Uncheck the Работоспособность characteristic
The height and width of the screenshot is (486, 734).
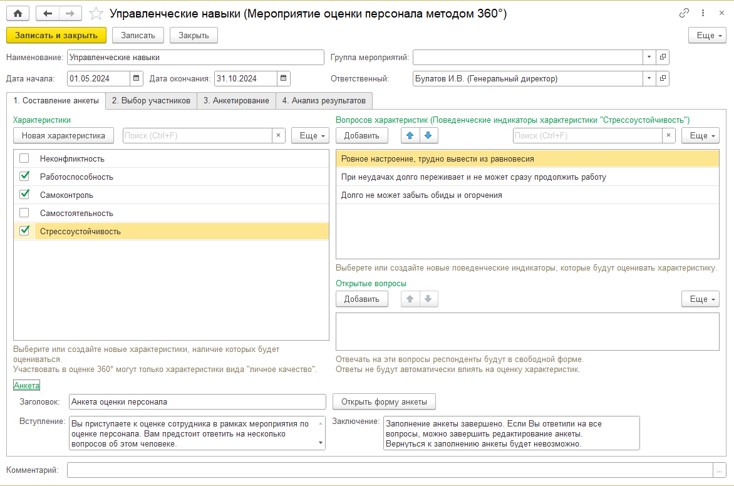coord(24,176)
